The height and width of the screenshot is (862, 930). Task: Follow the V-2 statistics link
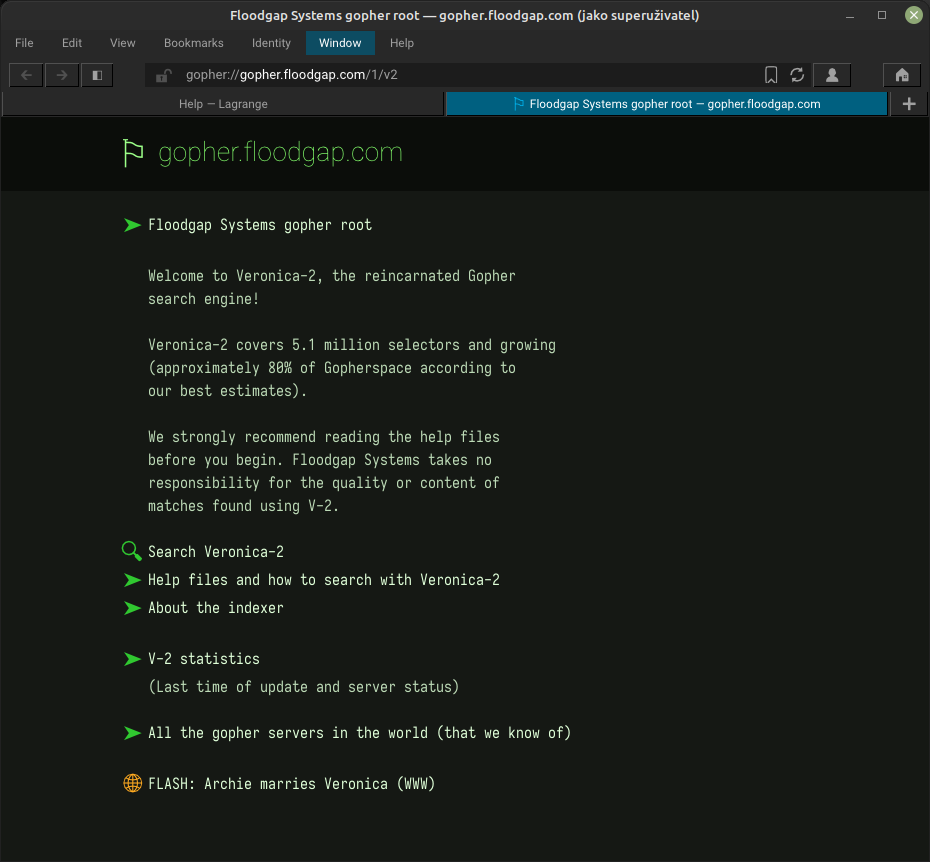[203, 659]
